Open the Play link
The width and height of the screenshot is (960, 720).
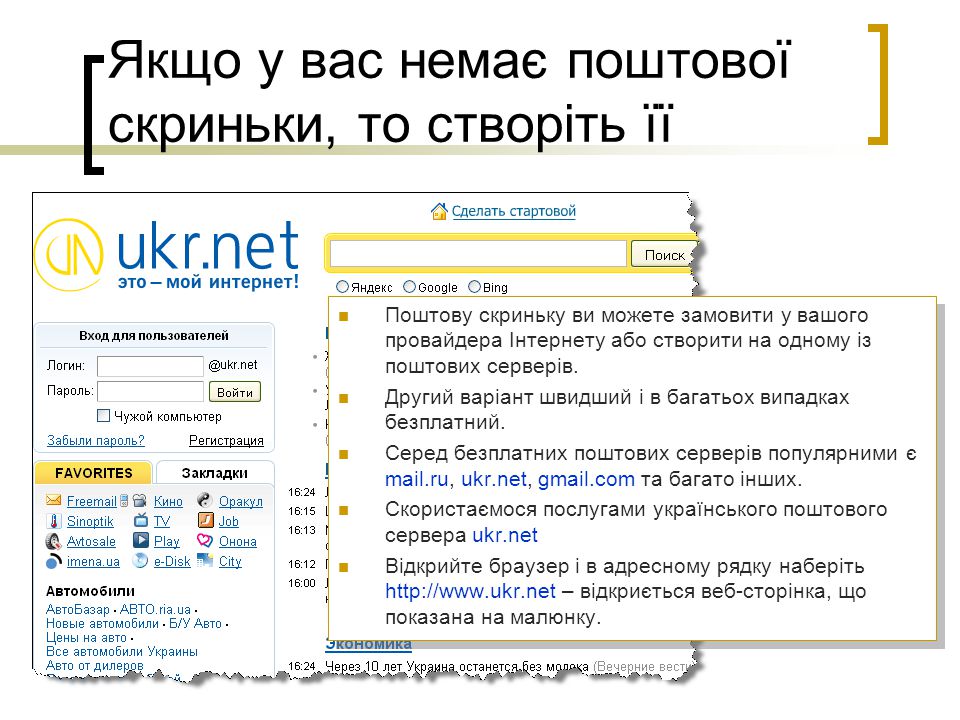(x=167, y=541)
